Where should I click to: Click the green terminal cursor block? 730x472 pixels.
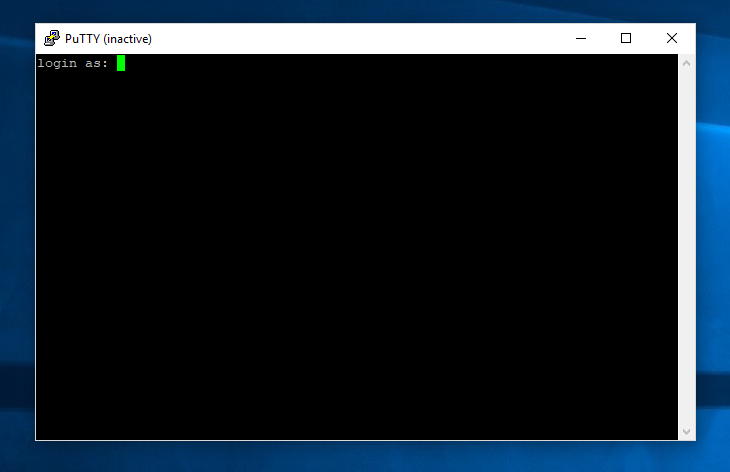pos(121,63)
